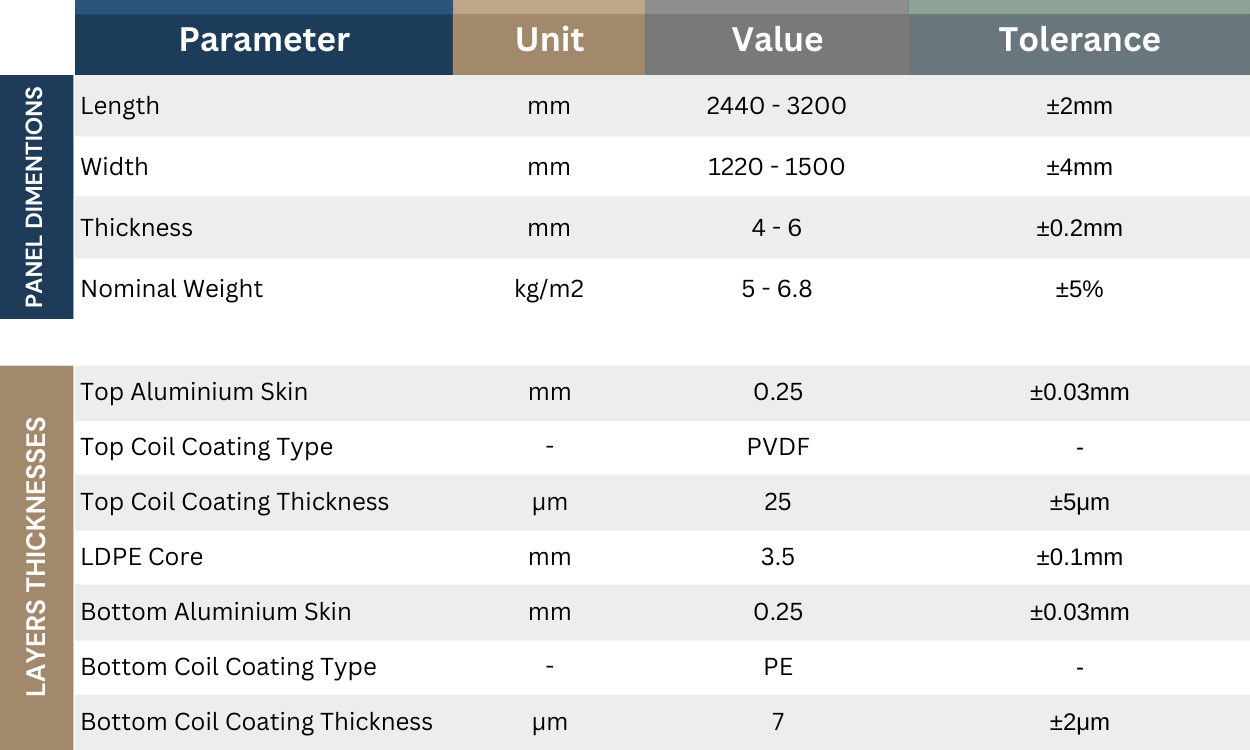Click the kg/m2 unit cell
This screenshot has width=1250, height=750.
pos(549,289)
